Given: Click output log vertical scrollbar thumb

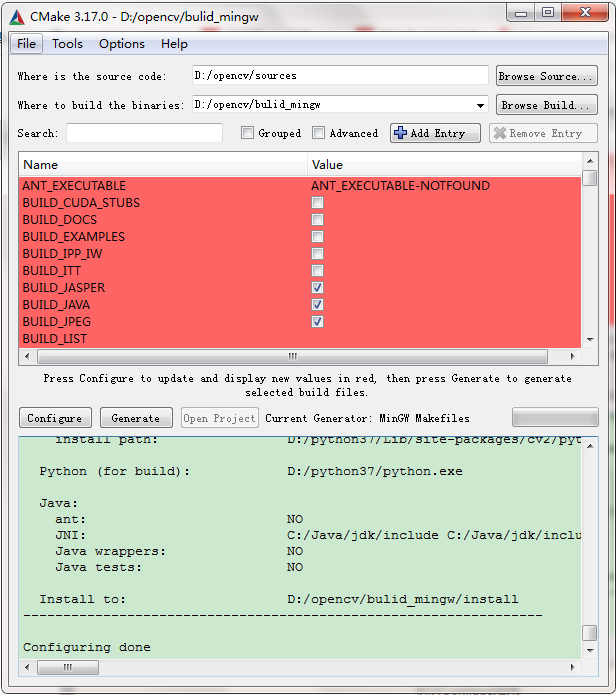Looking at the screenshot, I should (590, 633).
